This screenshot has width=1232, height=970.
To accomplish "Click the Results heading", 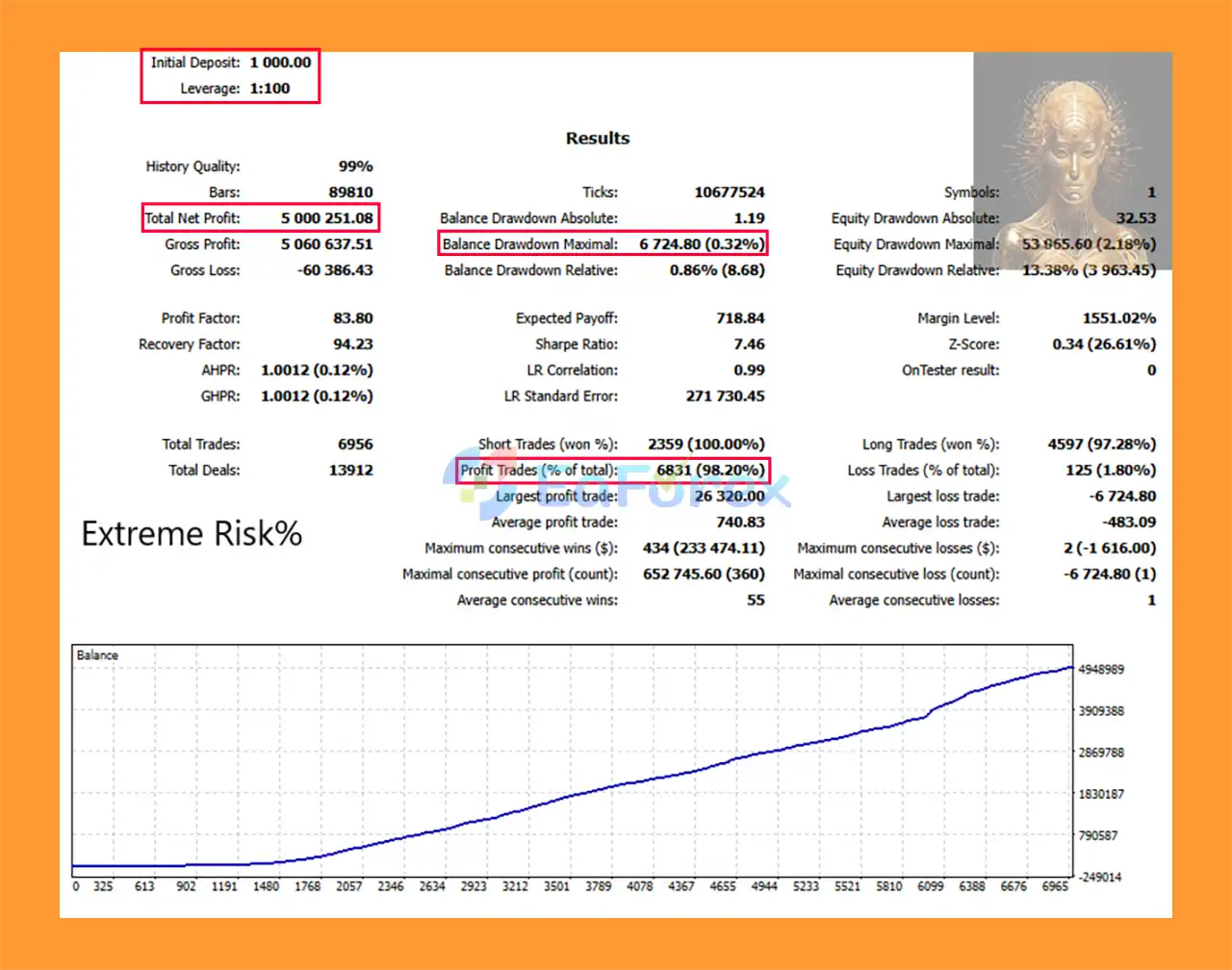I will (597, 139).
